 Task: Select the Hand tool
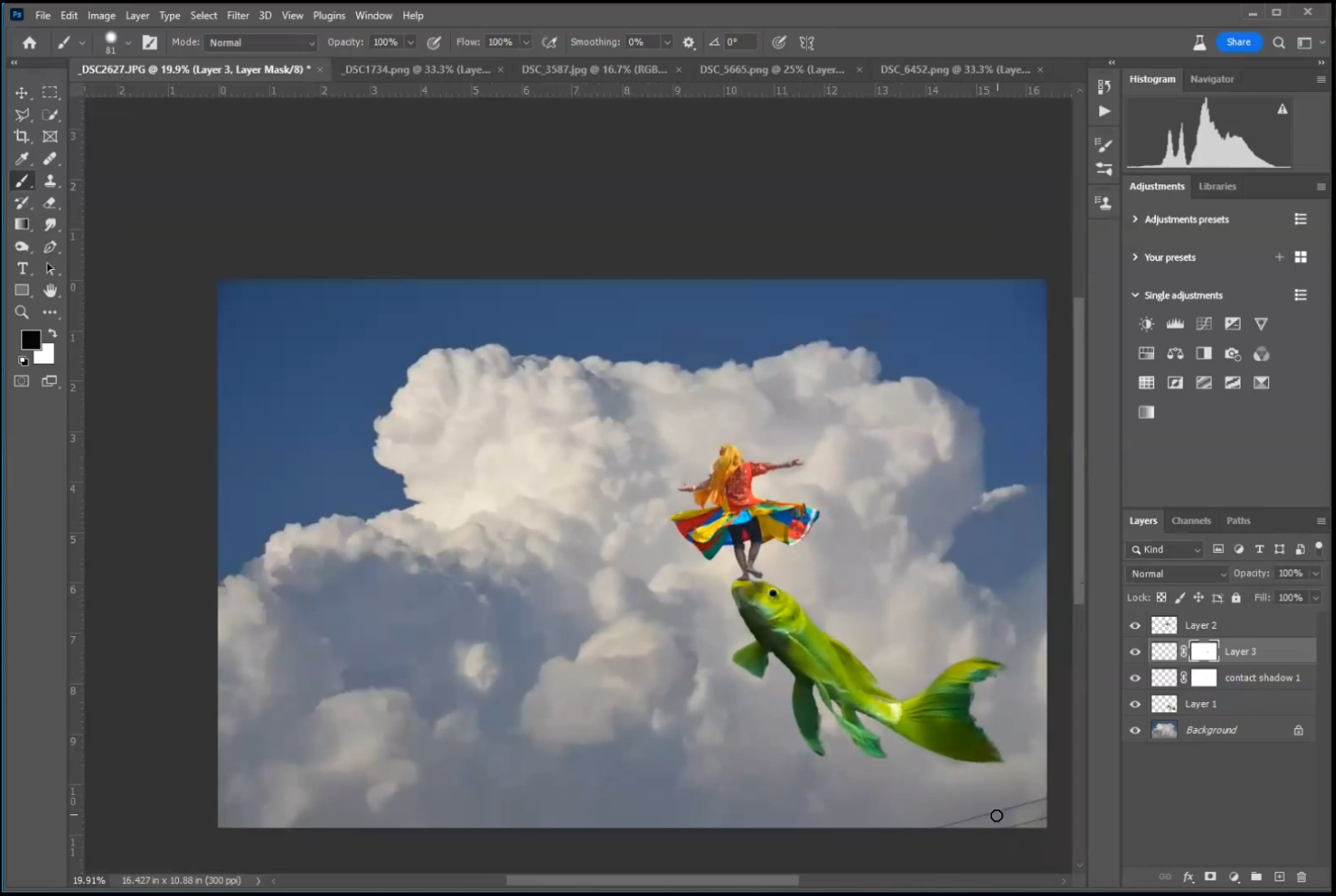click(x=51, y=291)
